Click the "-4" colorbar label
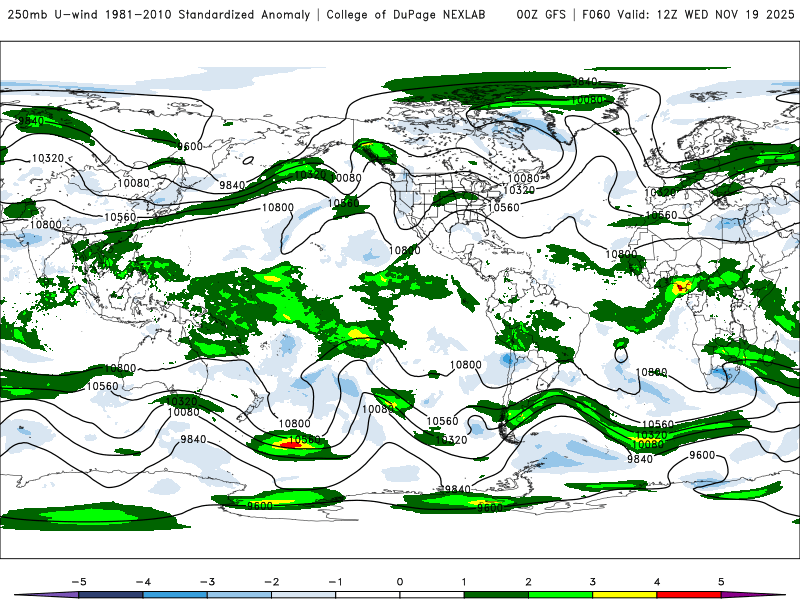This screenshot has width=800, height=600. 143,582
